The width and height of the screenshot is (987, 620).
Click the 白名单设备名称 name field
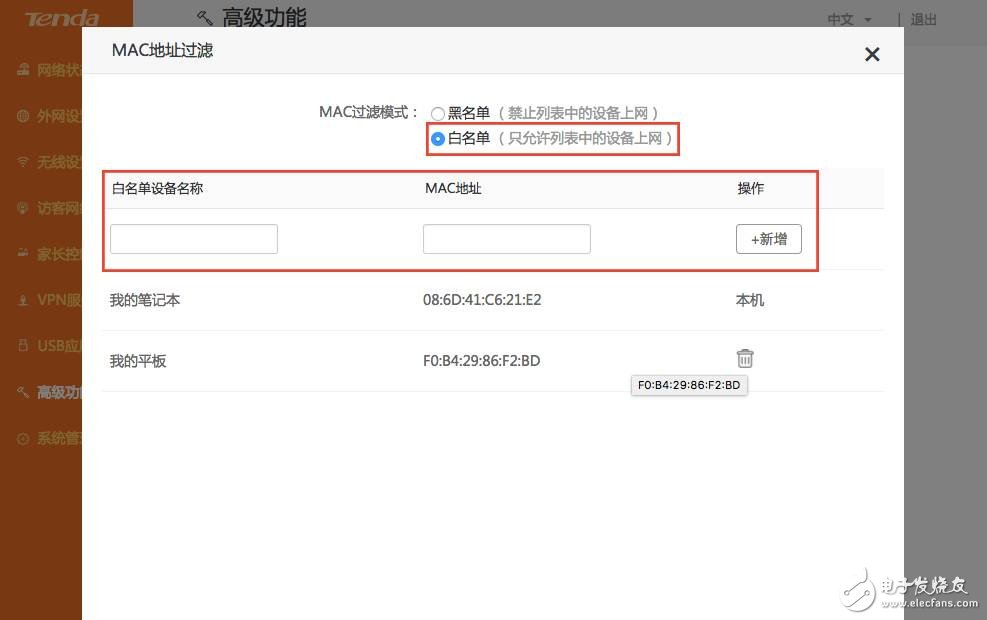pos(193,238)
